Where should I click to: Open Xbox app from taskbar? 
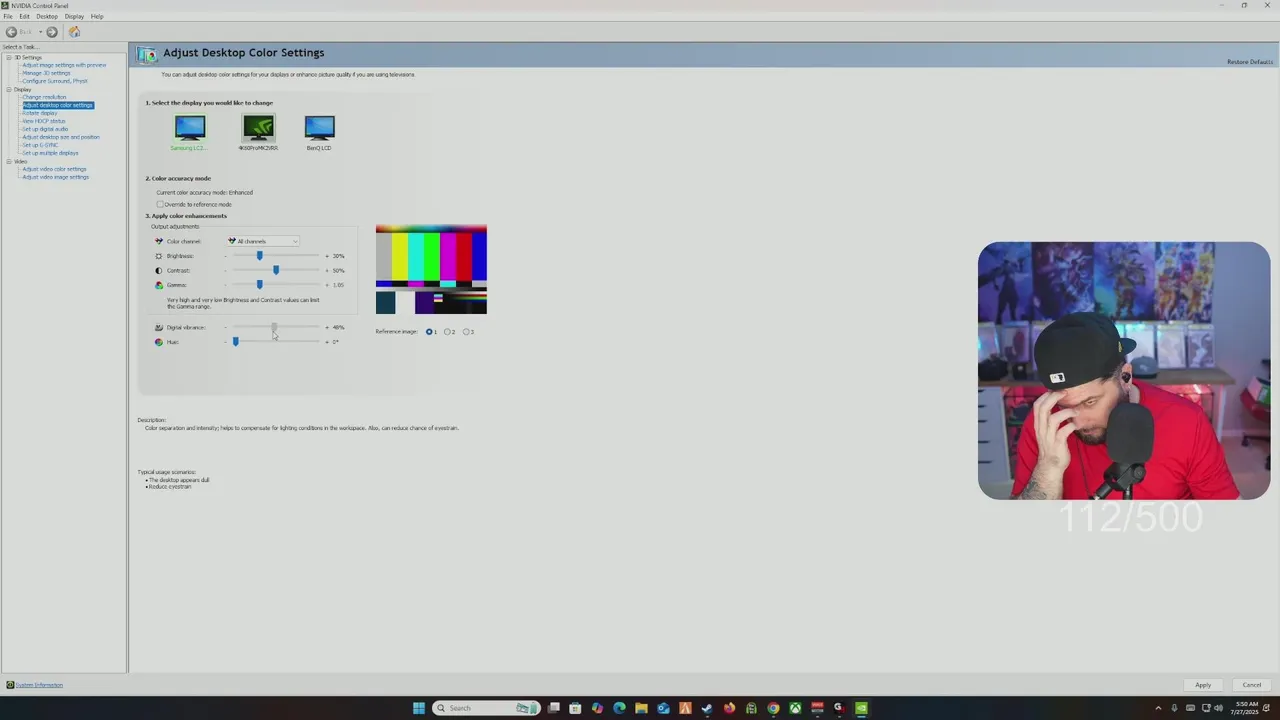click(x=795, y=708)
